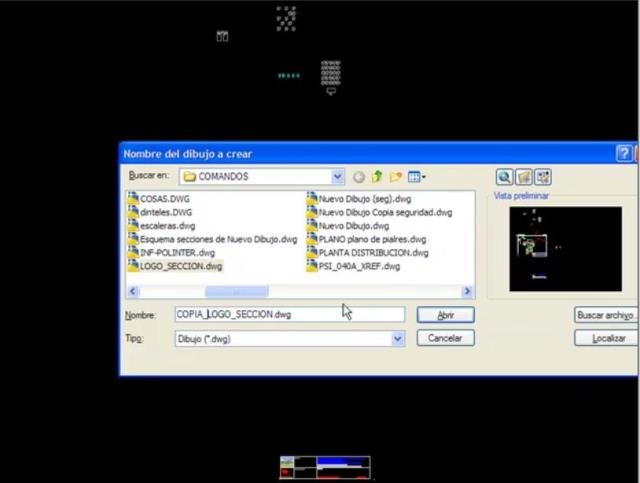Open the Views menu icon
The image size is (640, 483).
414,177
